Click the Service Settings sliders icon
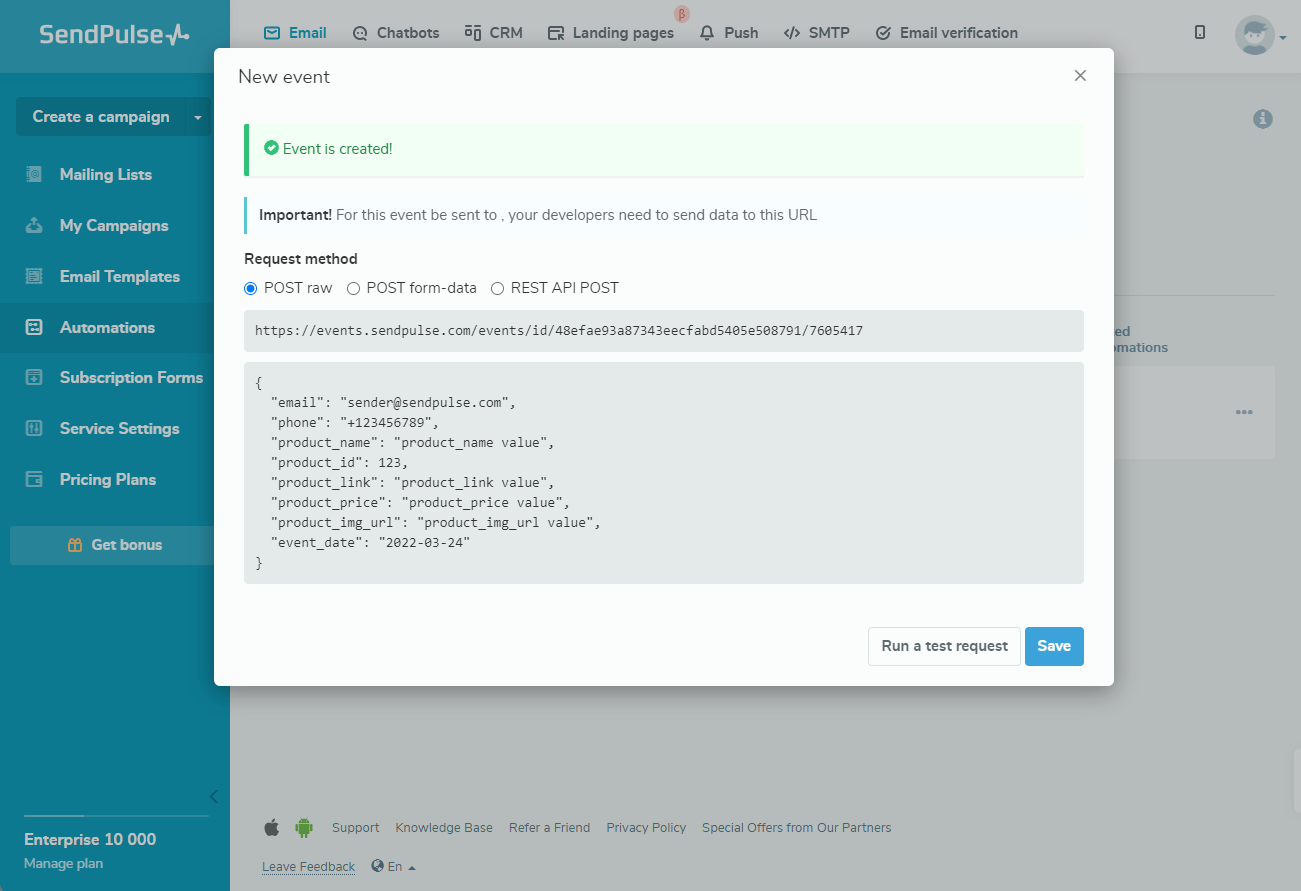 point(34,429)
